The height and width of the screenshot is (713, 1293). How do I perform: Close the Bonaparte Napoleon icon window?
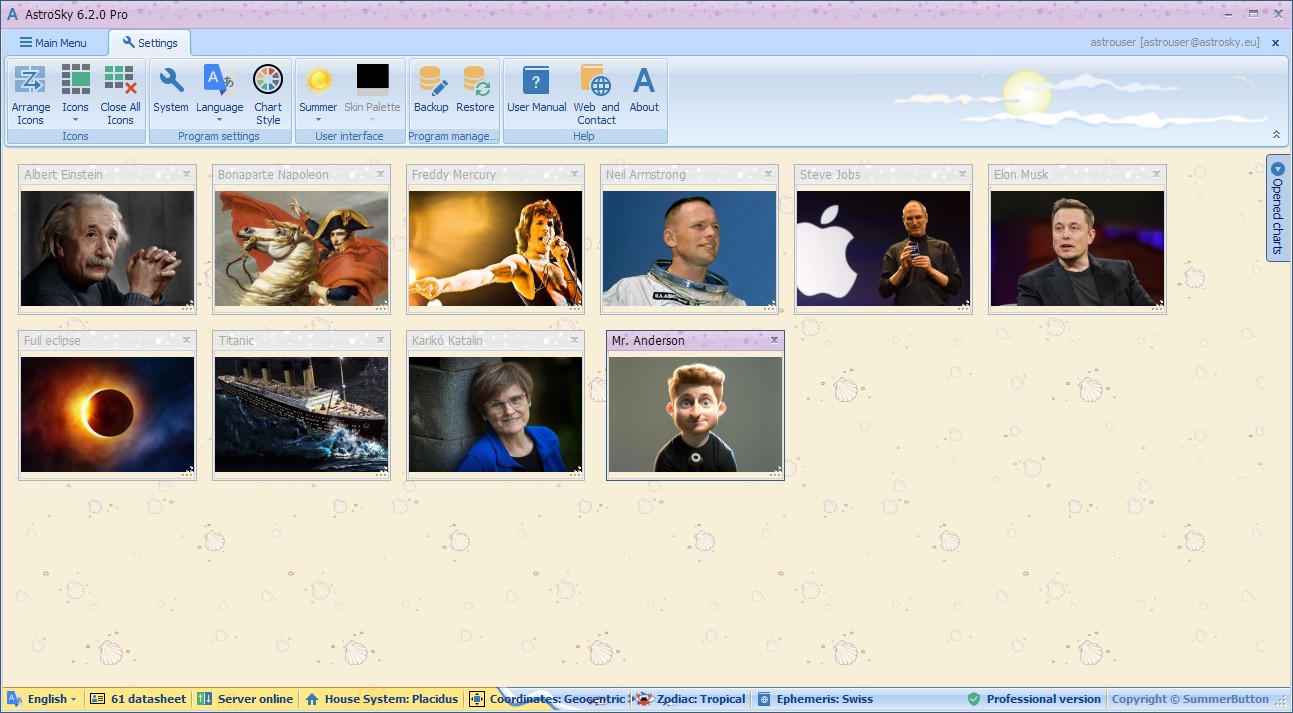point(380,174)
